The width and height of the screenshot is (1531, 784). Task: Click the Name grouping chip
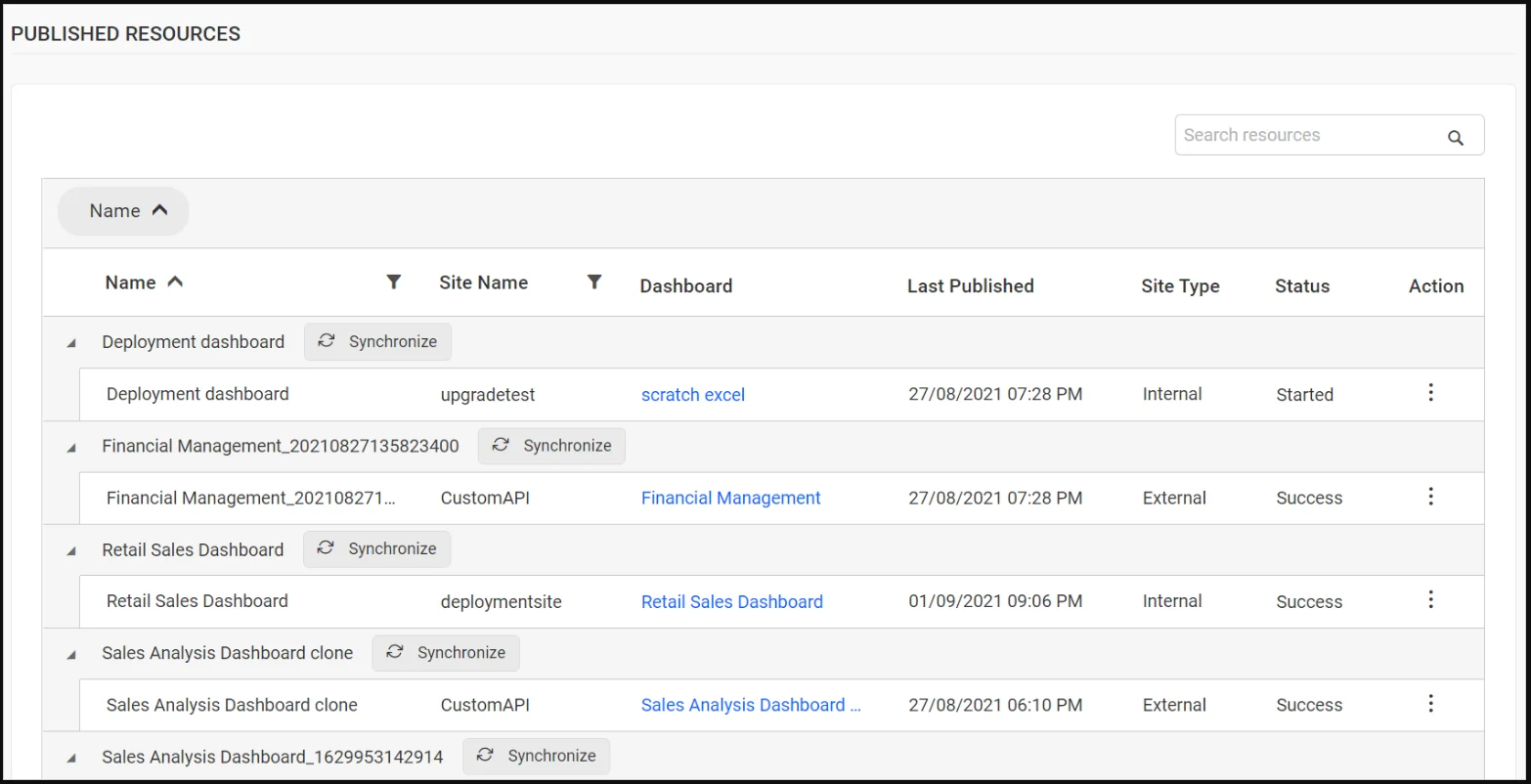point(123,211)
